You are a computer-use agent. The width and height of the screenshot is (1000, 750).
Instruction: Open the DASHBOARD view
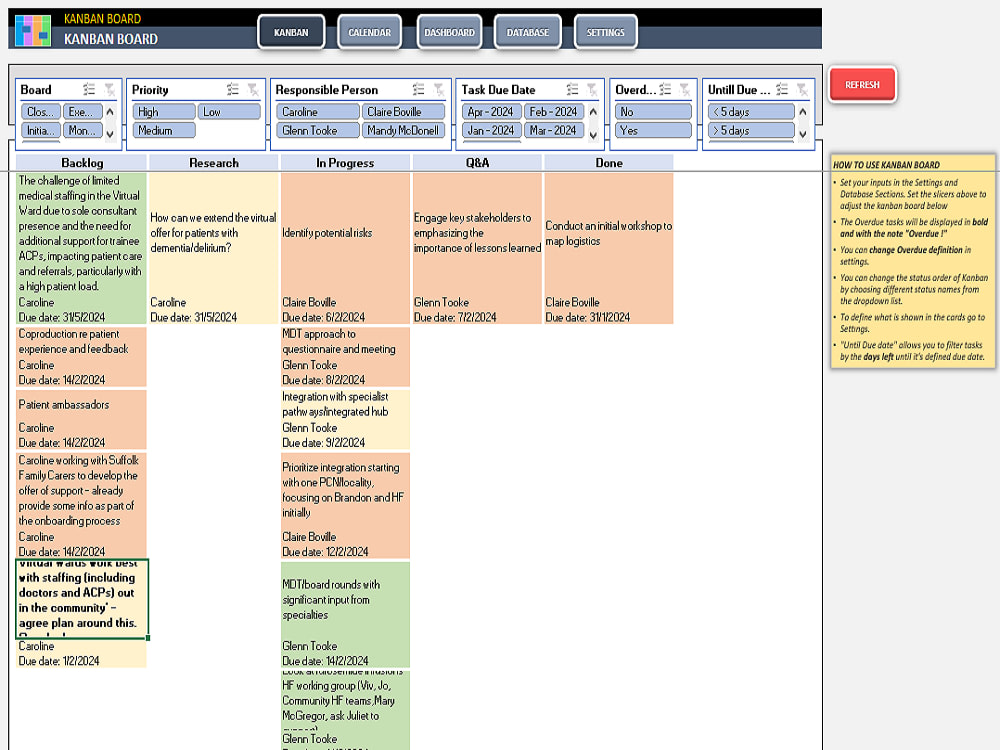tap(449, 31)
